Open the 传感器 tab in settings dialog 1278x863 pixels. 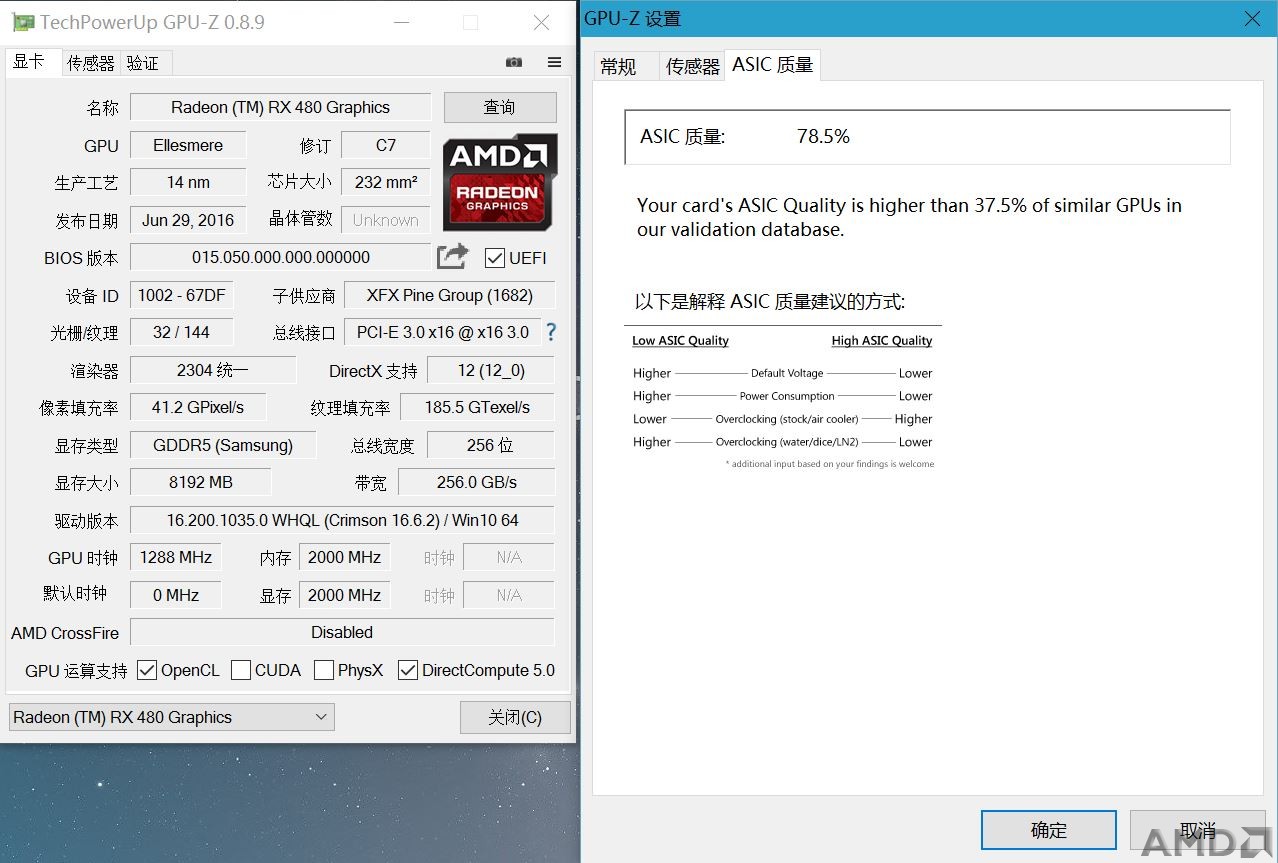[x=692, y=66]
